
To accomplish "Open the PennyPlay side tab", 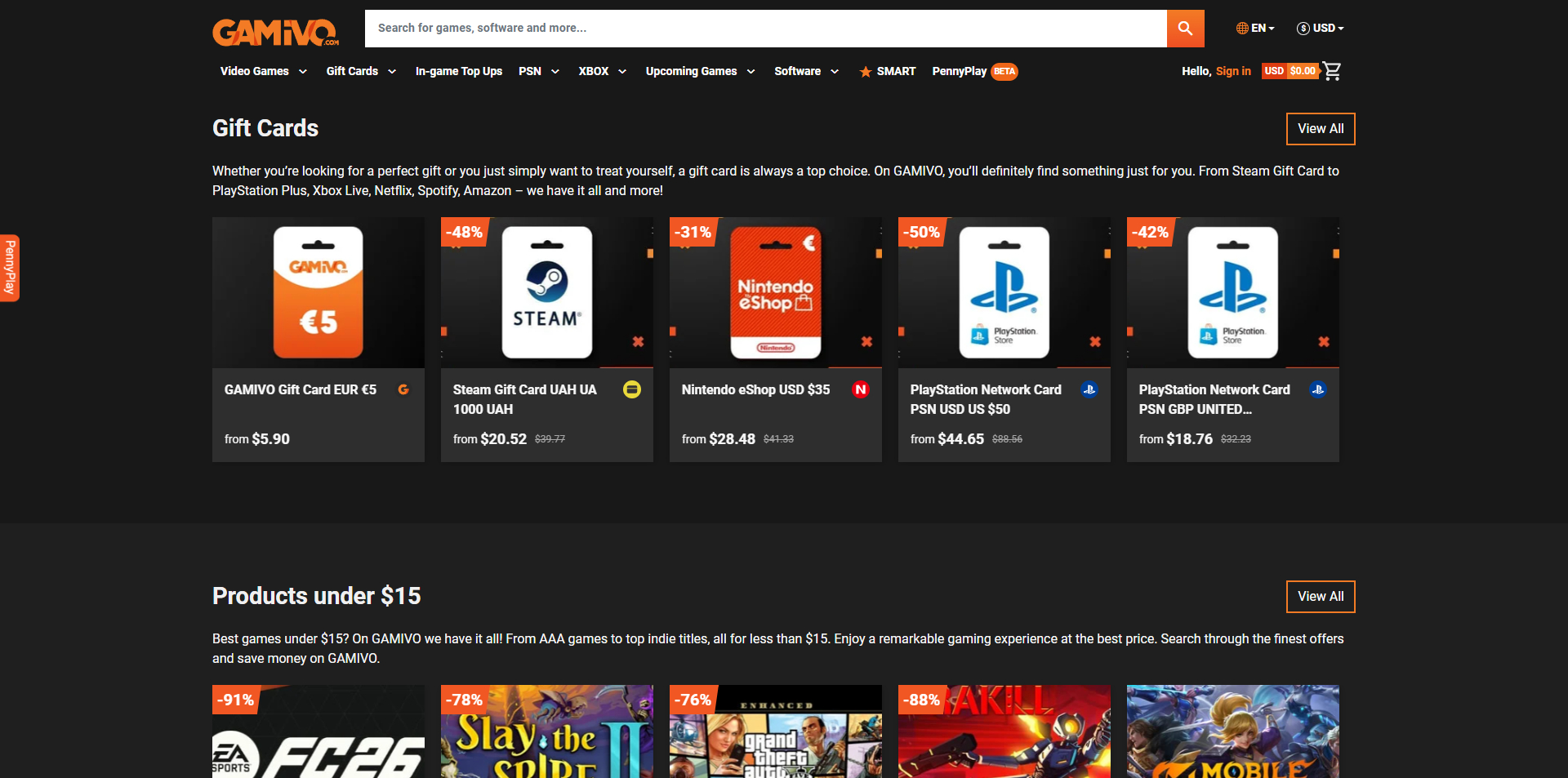I will (10, 268).
